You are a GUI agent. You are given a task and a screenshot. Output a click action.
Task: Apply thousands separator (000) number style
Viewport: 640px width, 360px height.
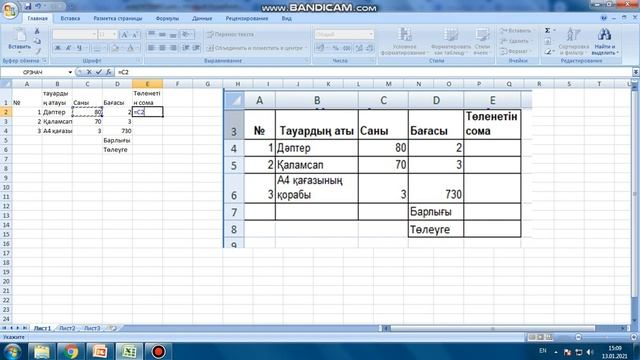click(346, 48)
